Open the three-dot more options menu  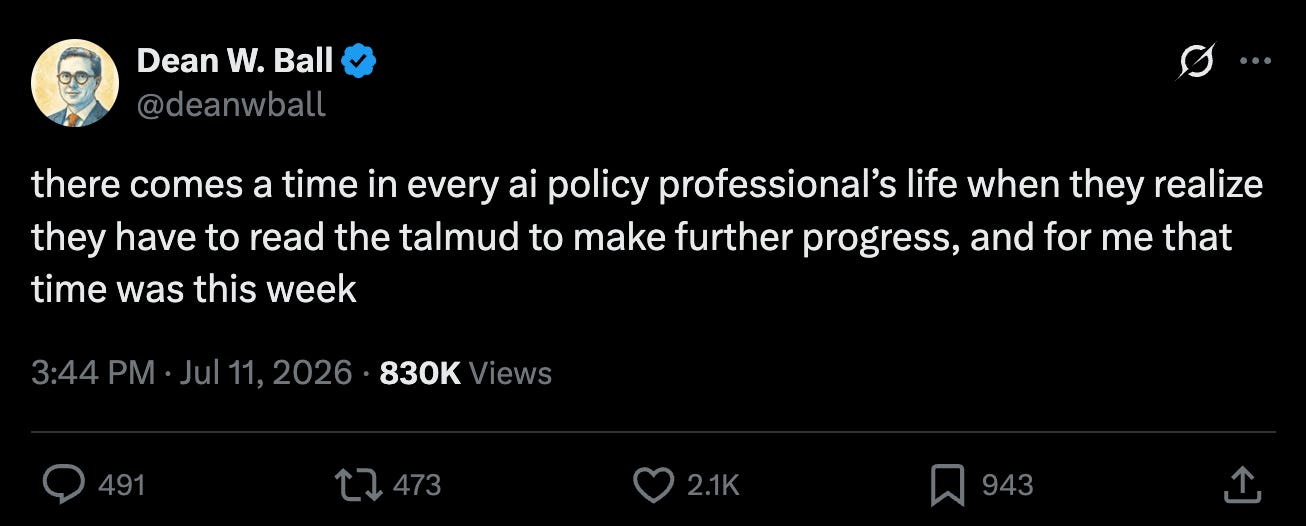1254,62
